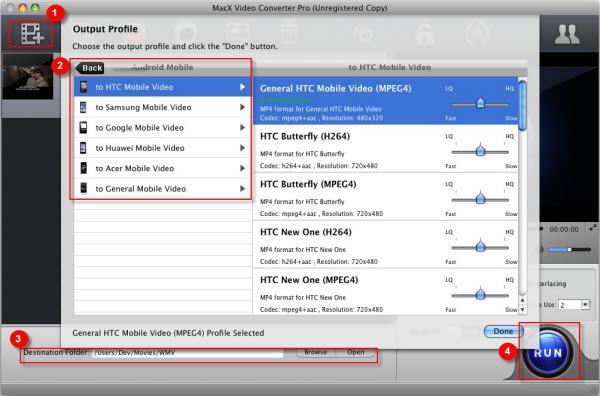The height and width of the screenshot is (396, 600).
Task: Click the preview fullscreen expand icon
Action: [x=593, y=228]
